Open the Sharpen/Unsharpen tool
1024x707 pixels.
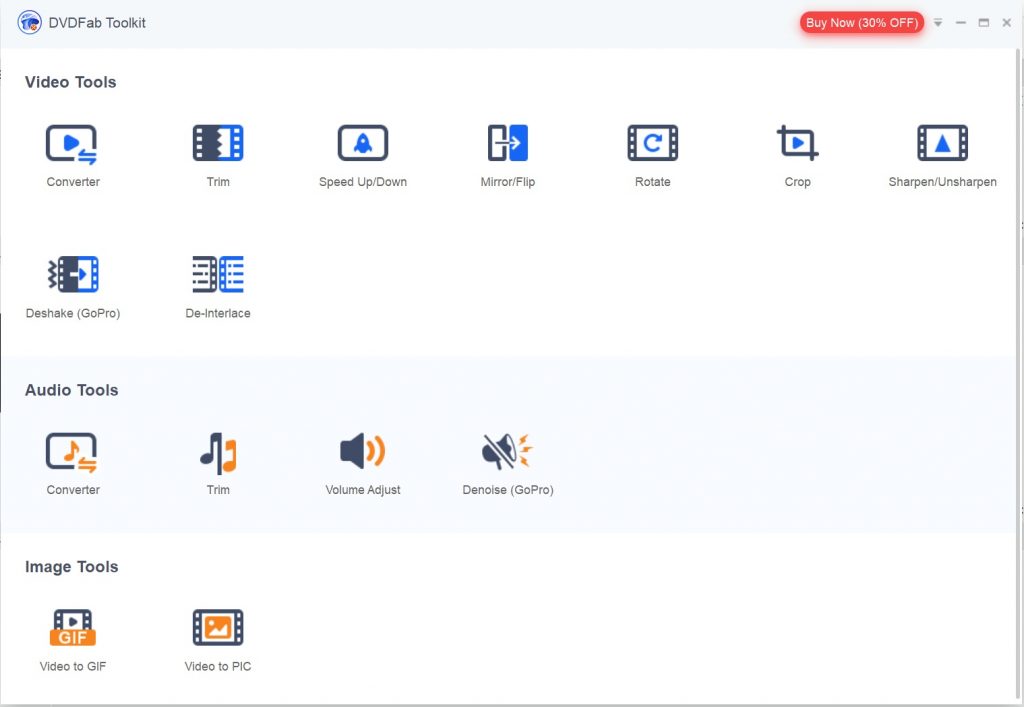[942, 144]
